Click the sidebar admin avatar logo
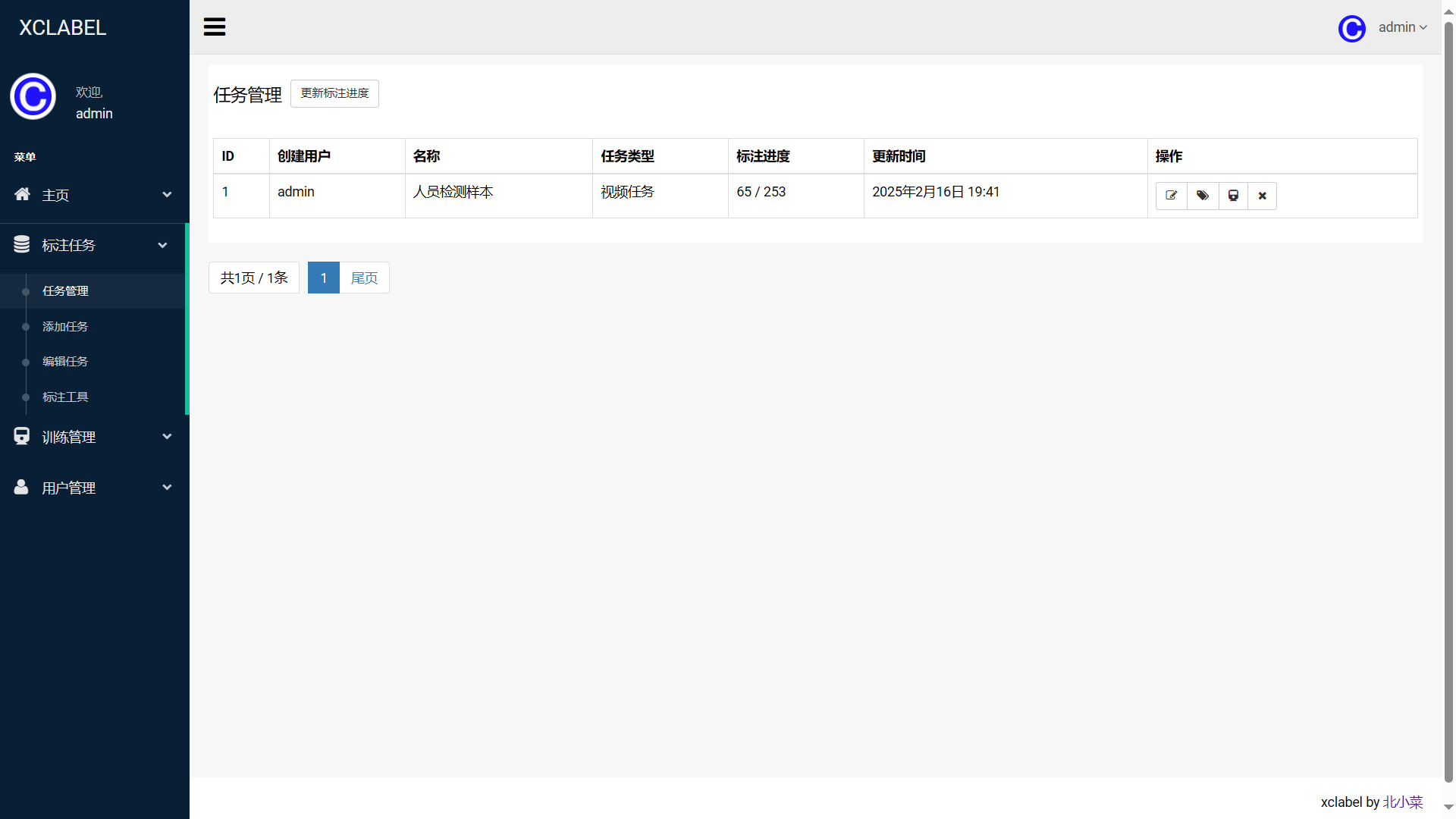Image resolution: width=1456 pixels, height=819 pixels. tap(33, 96)
